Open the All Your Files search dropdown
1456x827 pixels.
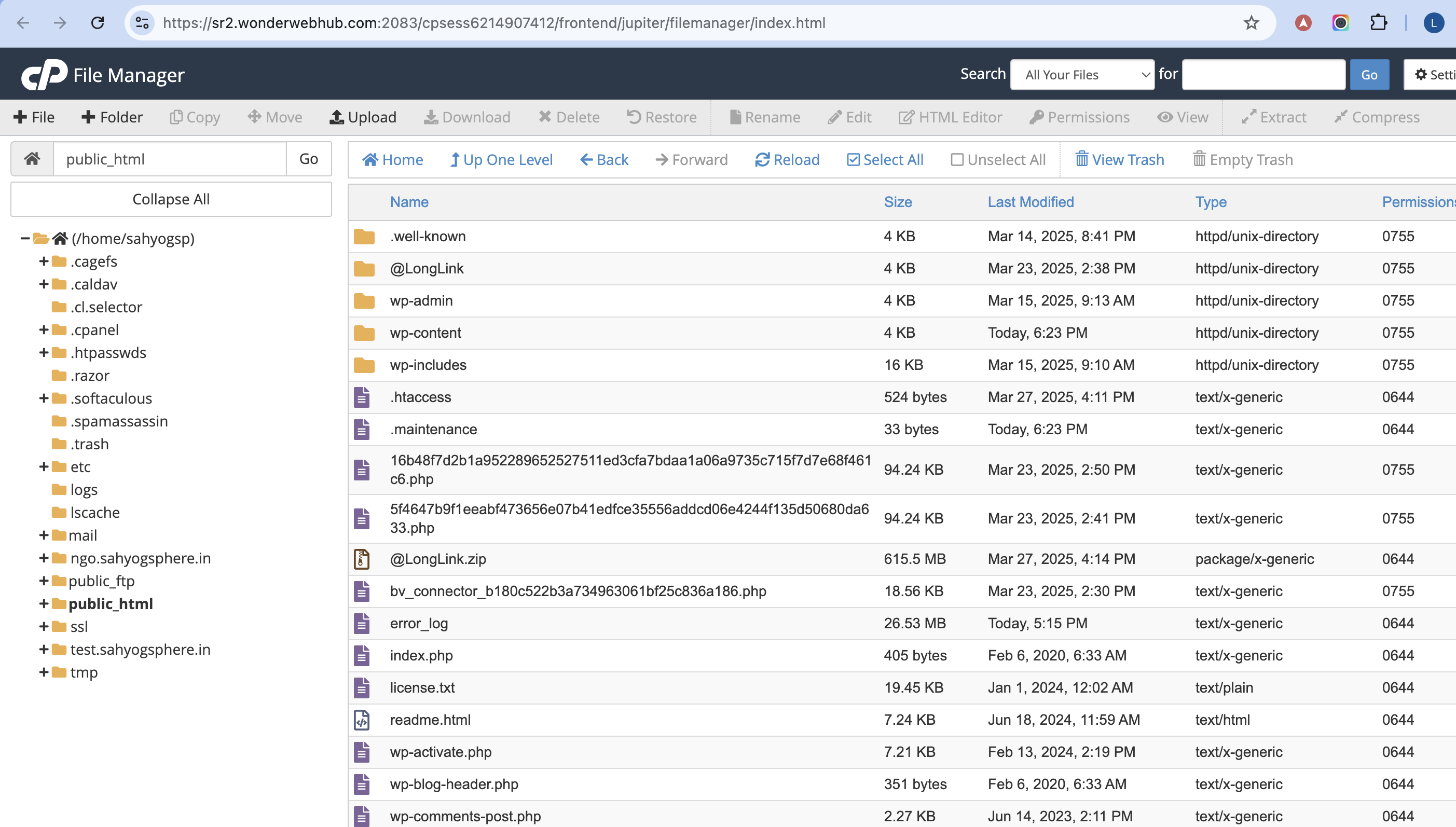pyautogui.click(x=1082, y=74)
